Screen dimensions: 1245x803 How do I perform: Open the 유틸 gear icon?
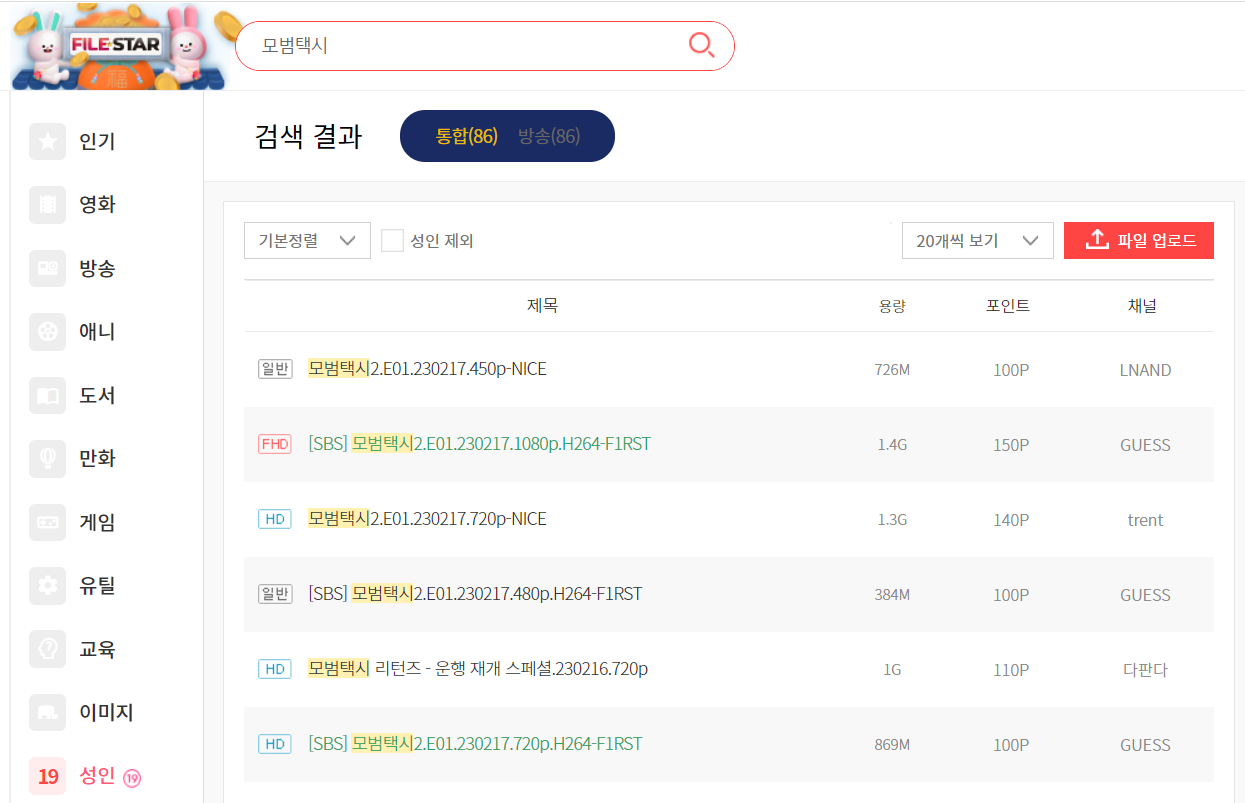click(48, 585)
